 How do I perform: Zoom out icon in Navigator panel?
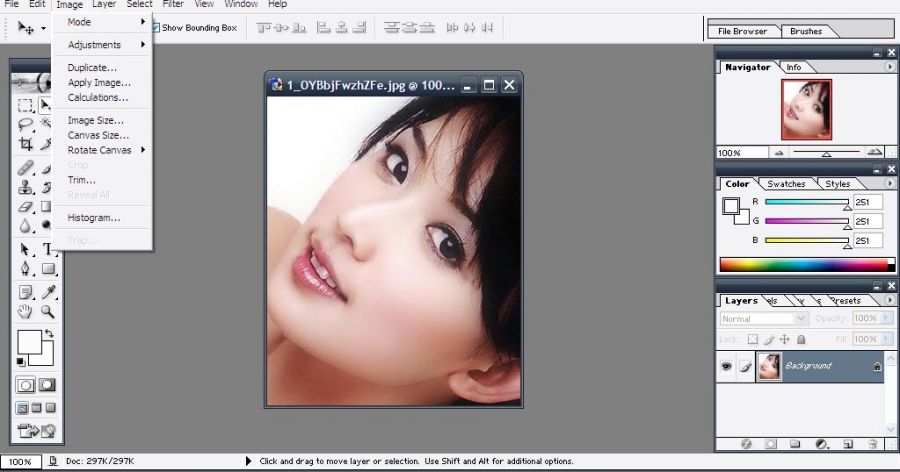click(x=779, y=153)
